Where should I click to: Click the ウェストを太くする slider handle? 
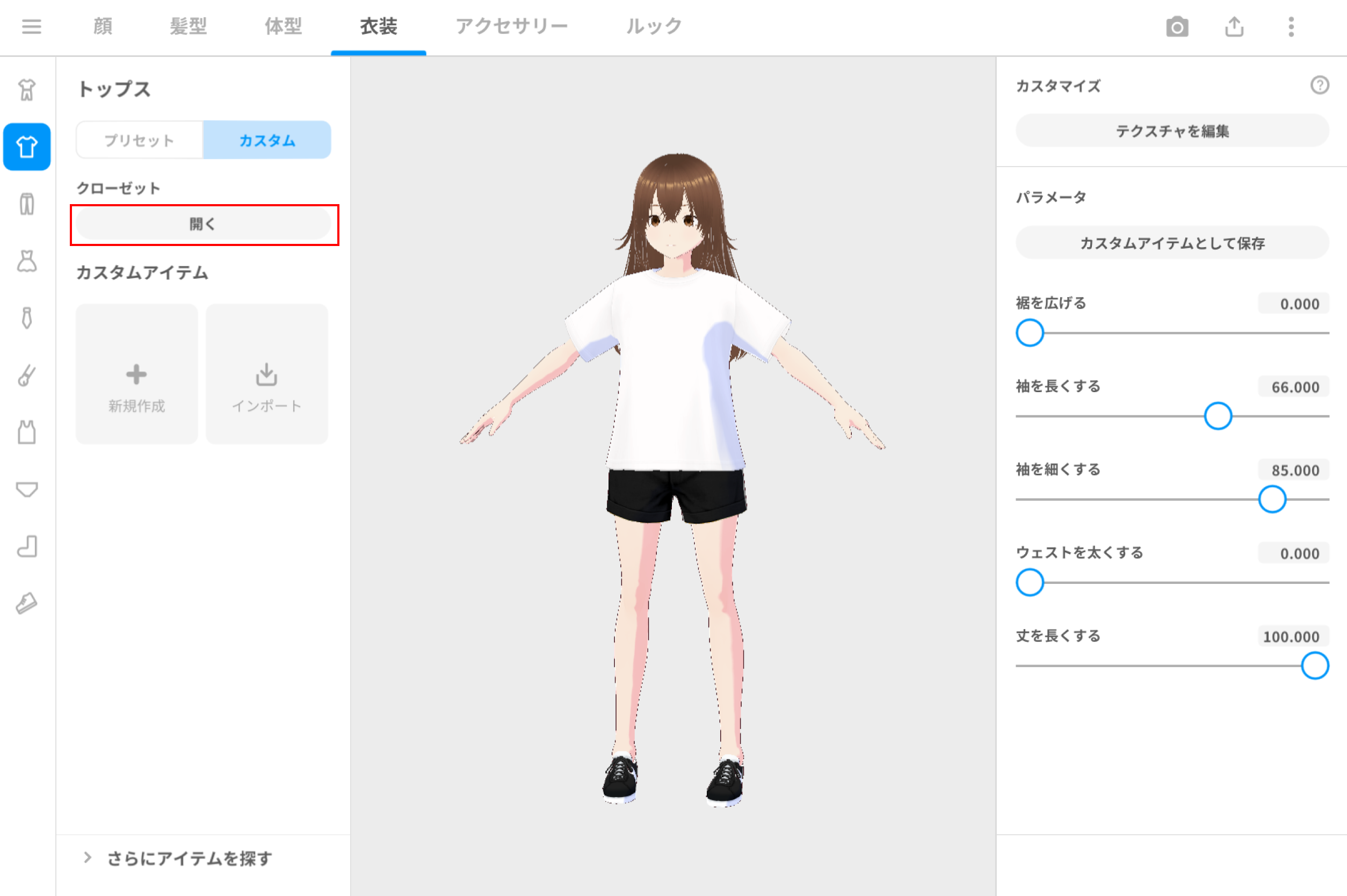[x=1030, y=582]
